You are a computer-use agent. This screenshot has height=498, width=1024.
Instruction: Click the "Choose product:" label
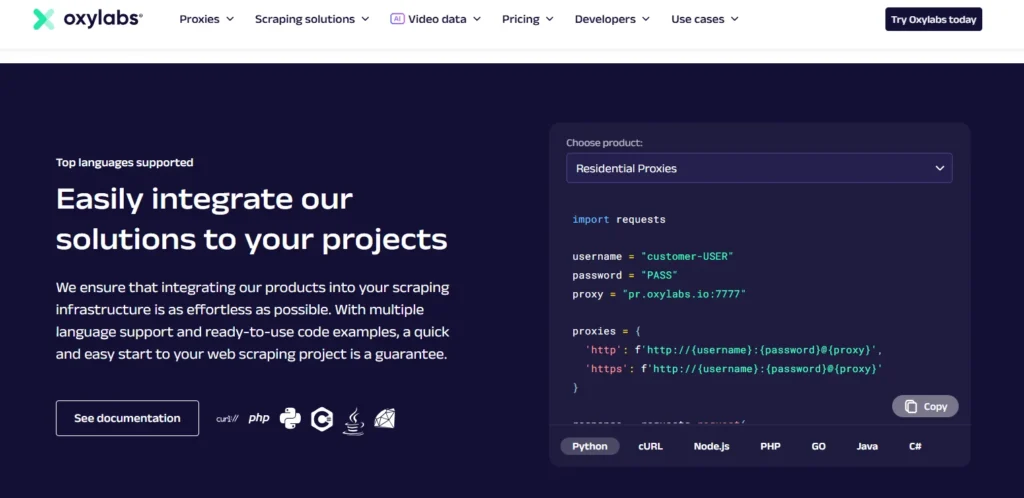click(x=605, y=142)
